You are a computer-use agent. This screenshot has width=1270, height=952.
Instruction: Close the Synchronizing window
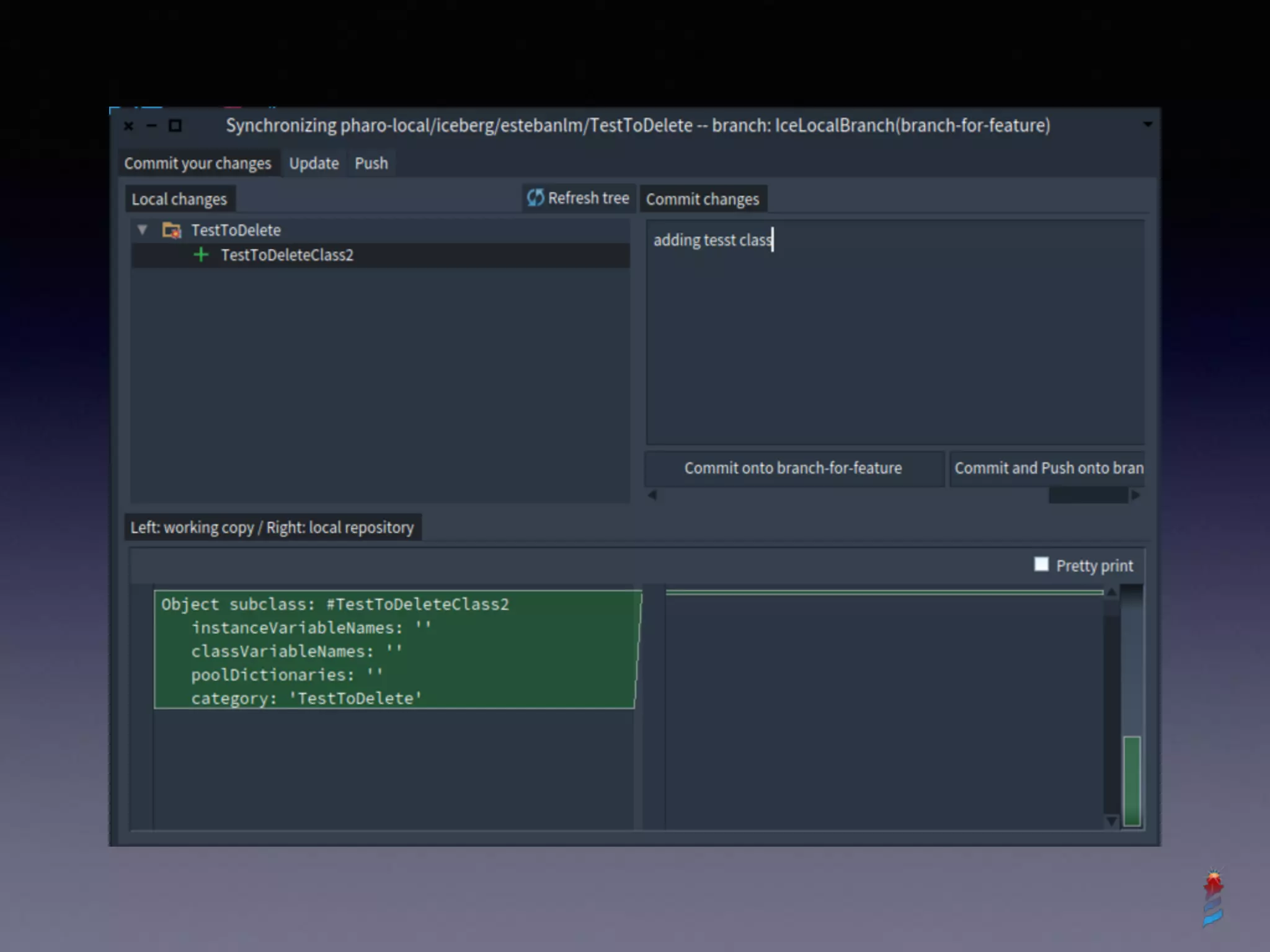coord(128,126)
